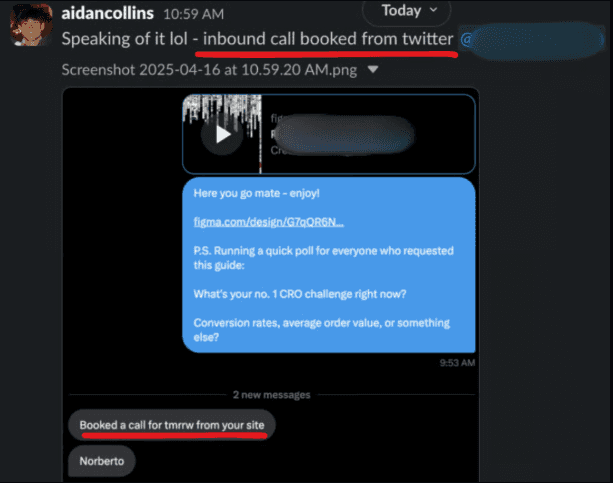The height and width of the screenshot is (483, 613).
Task: Click the 9:53 AM sent time
Action: (457, 363)
